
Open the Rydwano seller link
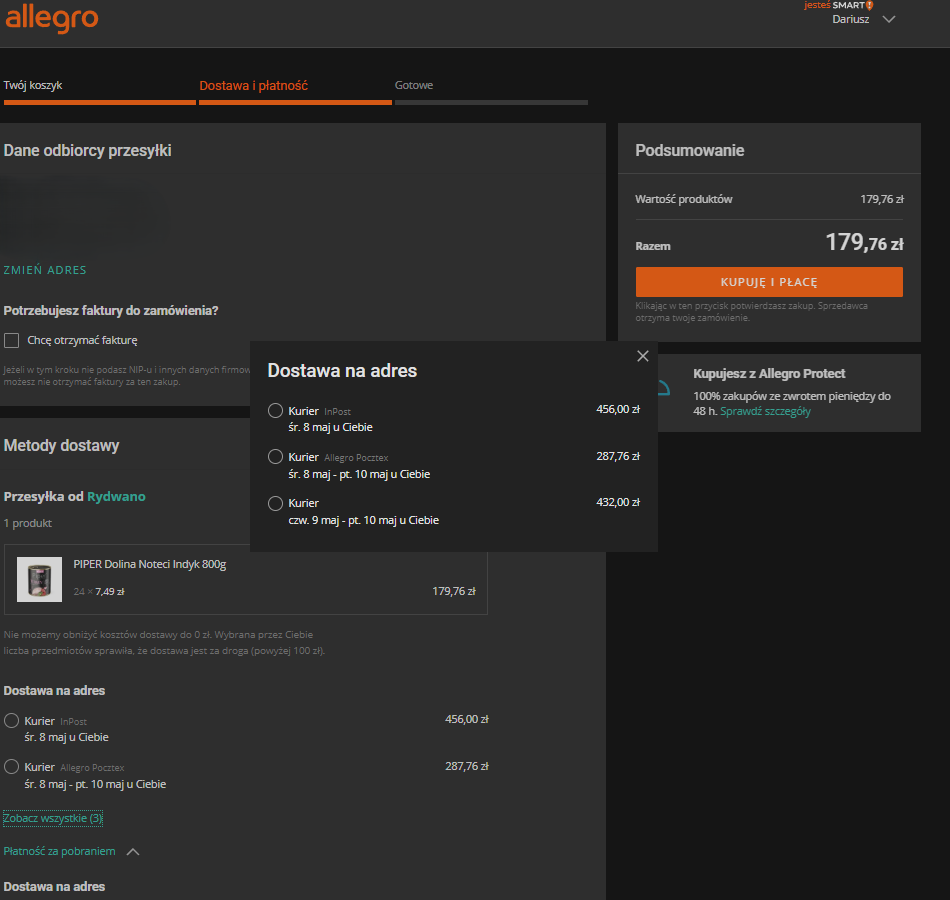click(116, 497)
